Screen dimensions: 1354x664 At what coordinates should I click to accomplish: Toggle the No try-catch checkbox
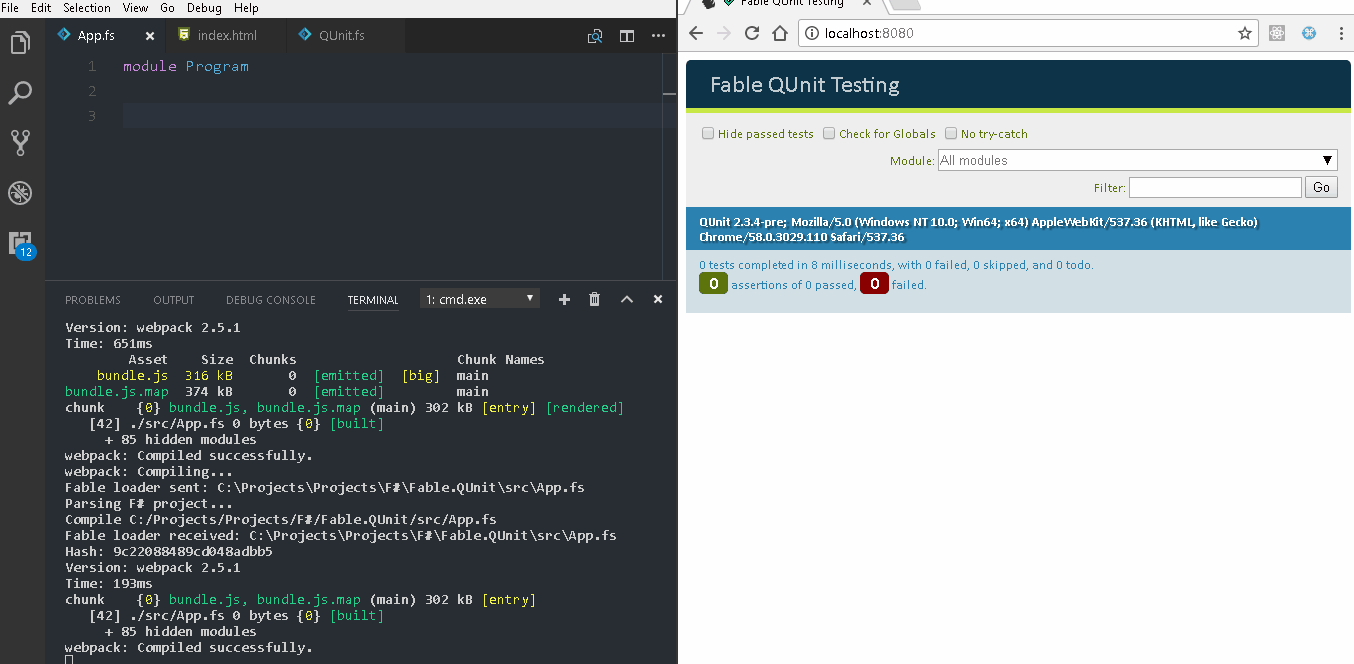pyautogui.click(x=951, y=133)
